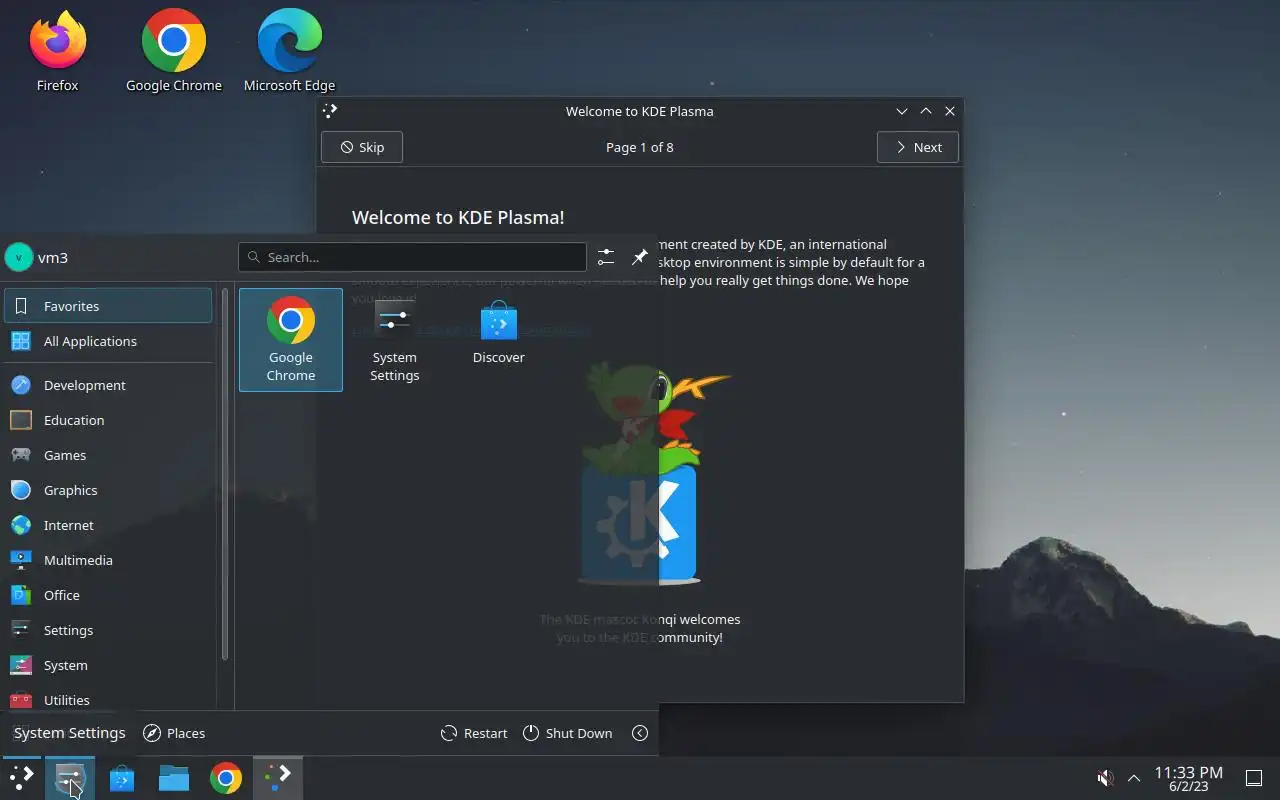The width and height of the screenshot is (1280, 800).
Task: Click the vm3 user avatar
Action: [19, 257]
